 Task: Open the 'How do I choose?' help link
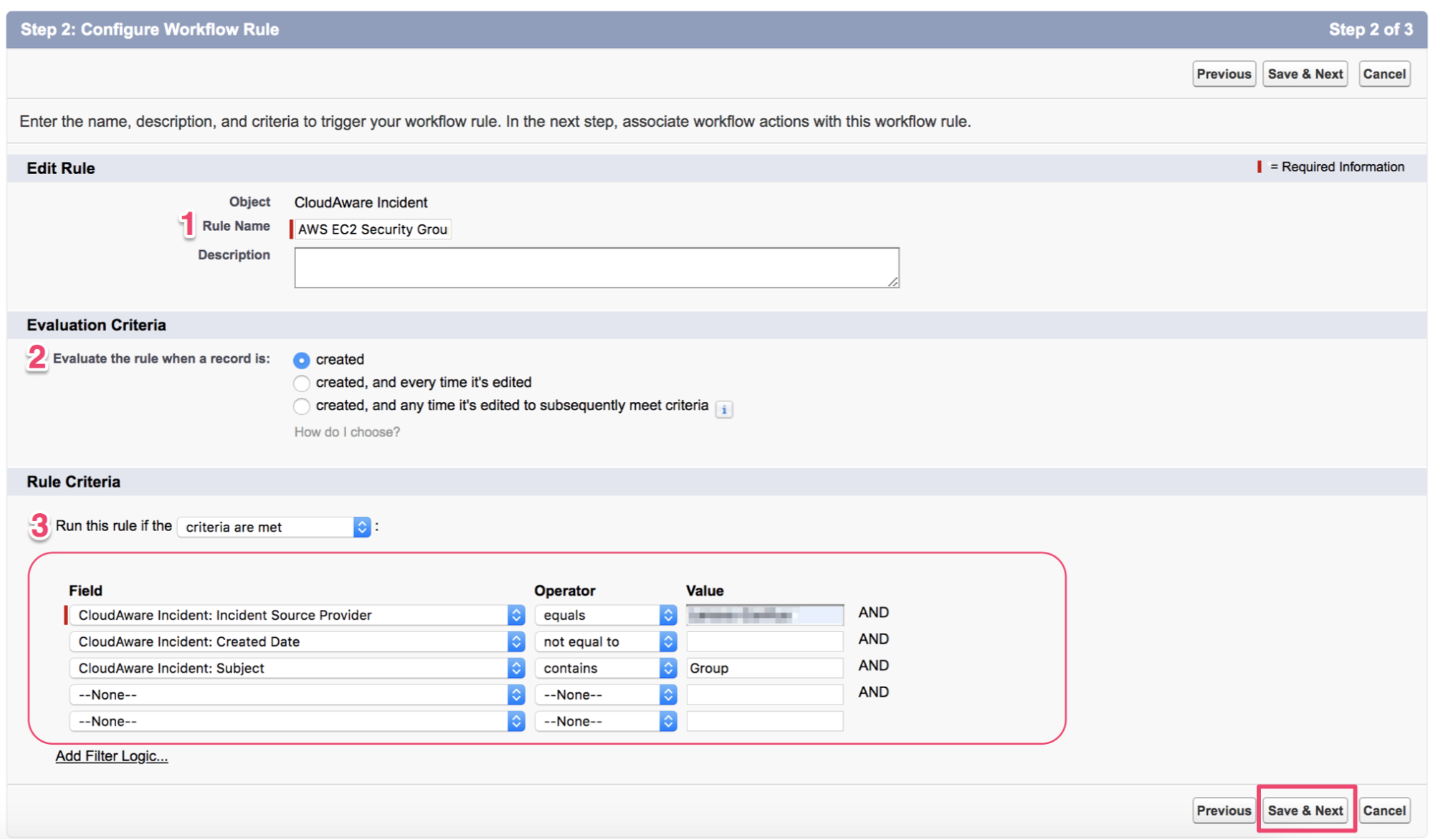(347, 432)
